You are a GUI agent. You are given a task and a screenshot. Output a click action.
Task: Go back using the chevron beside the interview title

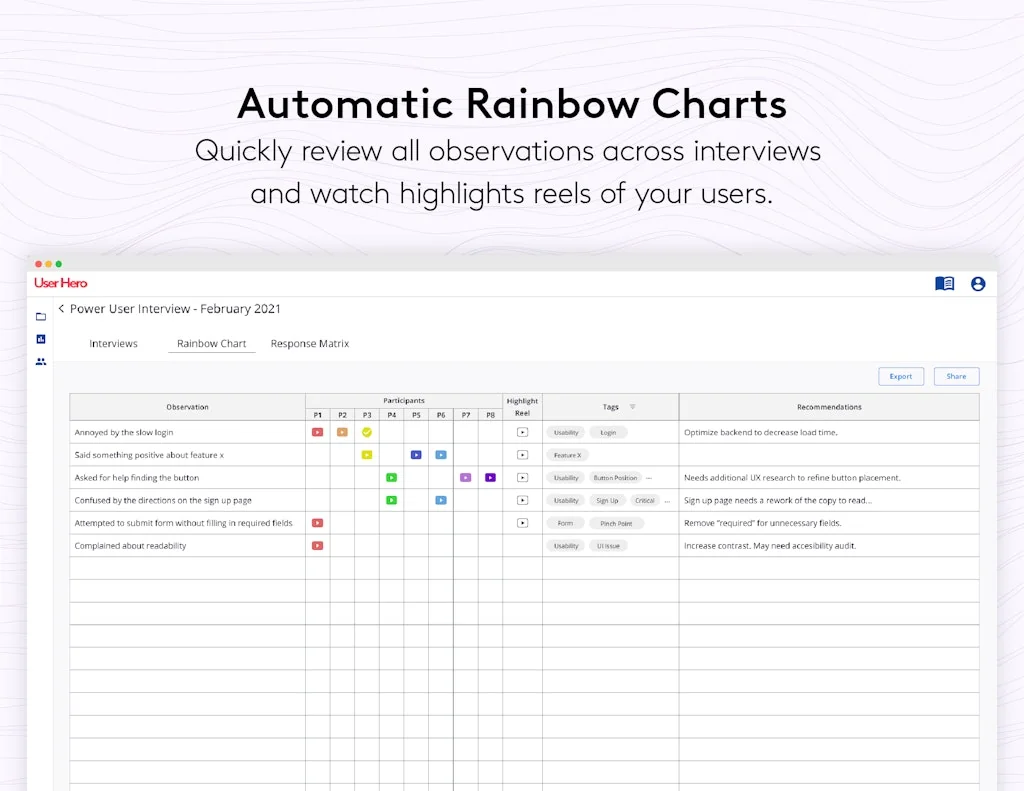(x=61, y=309)
